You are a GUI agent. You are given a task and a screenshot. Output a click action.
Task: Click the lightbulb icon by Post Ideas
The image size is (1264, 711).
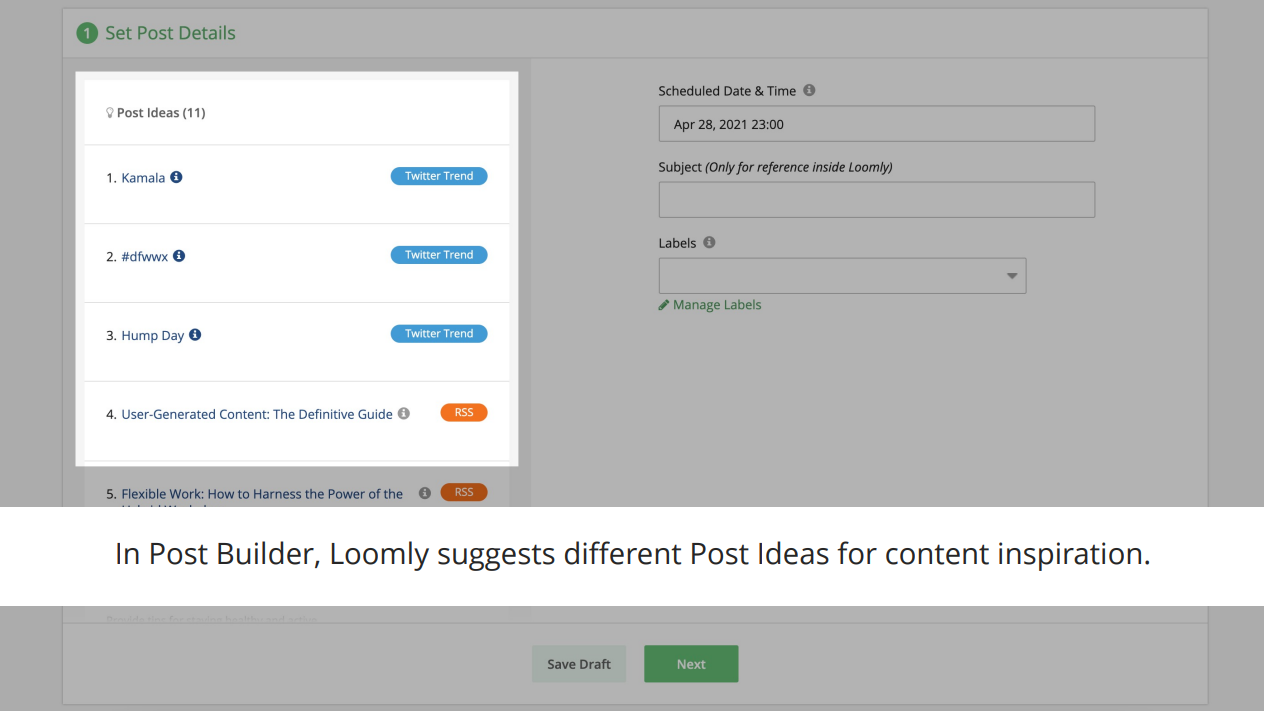point(110,113)
